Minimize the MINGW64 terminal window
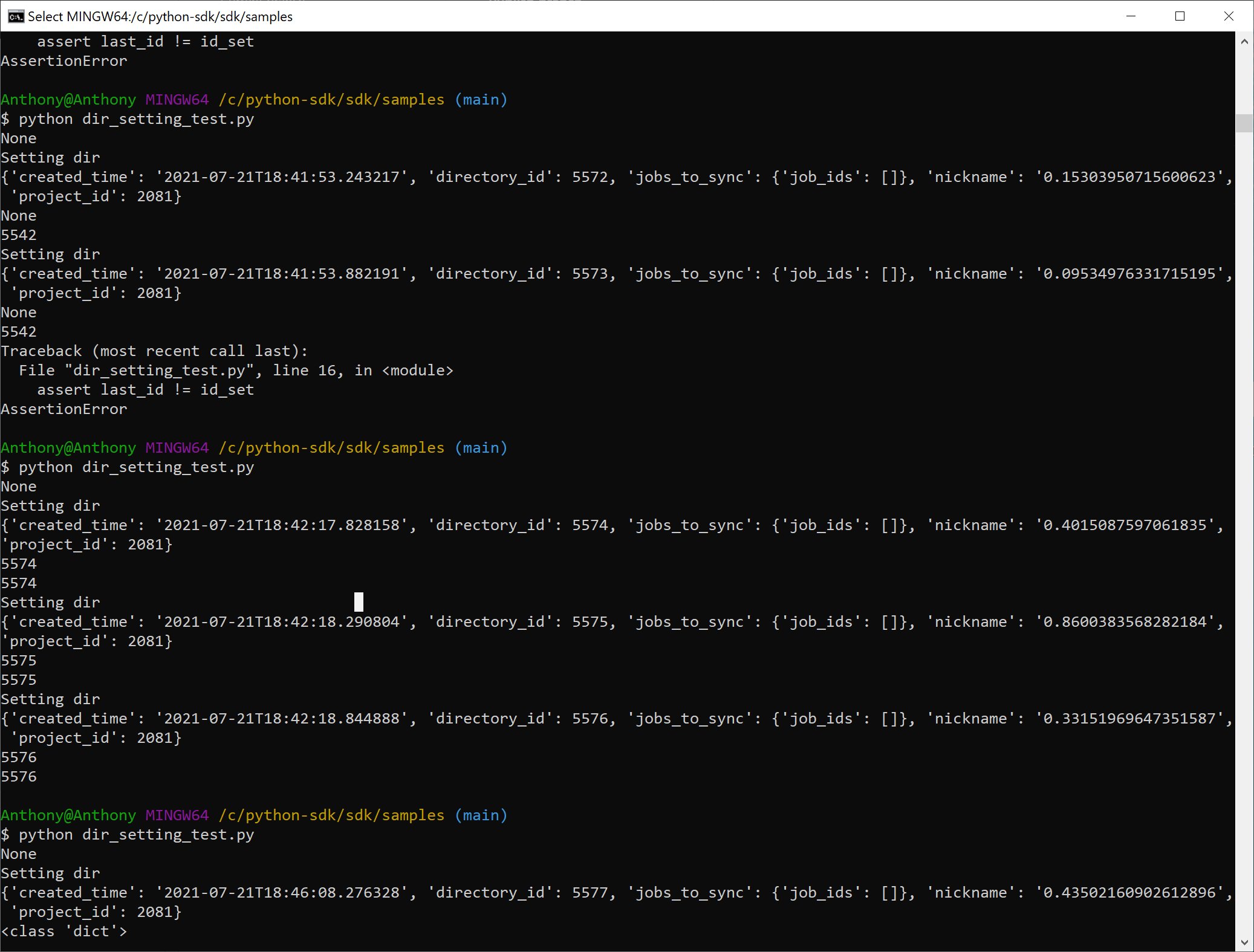The image size is (1254, 952). pos(1131,16)
